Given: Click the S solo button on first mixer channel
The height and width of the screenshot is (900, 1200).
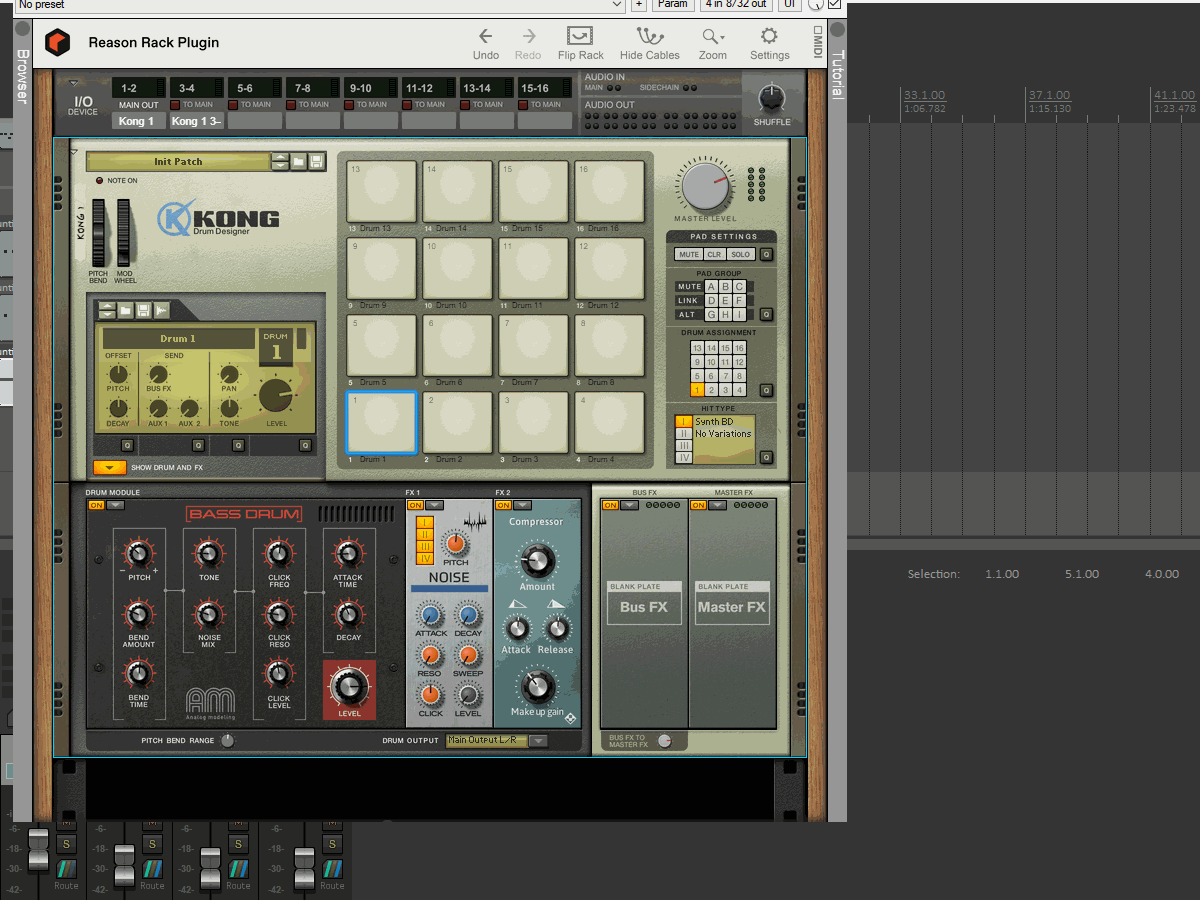Looking at the screenshot, I should pos(66,842).
